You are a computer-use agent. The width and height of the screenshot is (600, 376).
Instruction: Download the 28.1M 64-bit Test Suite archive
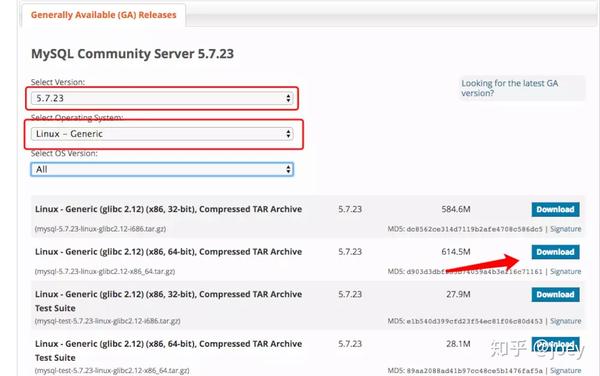(x=555, y=344)
